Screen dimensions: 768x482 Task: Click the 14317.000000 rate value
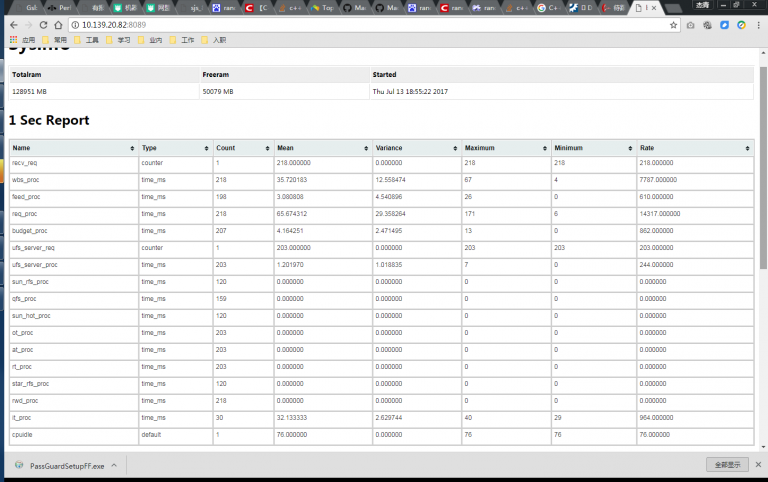[x=660, y=214]
